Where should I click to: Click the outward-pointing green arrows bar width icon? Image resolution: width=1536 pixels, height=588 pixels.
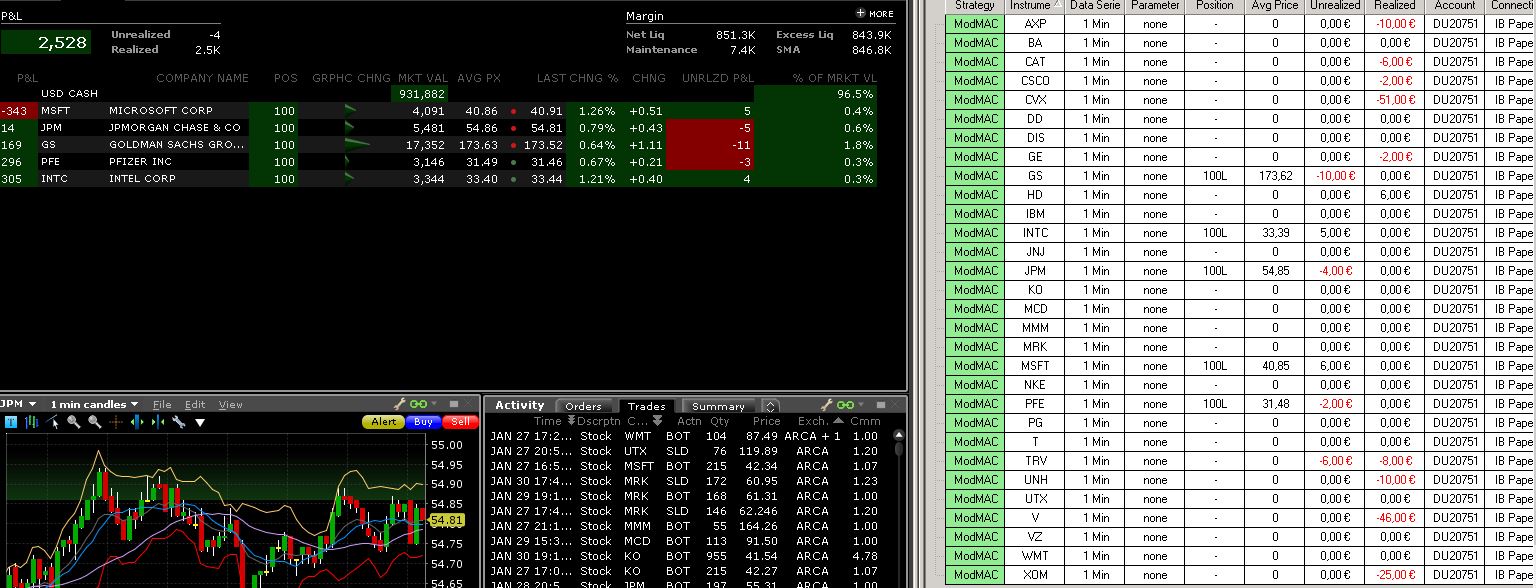(137, 422)
